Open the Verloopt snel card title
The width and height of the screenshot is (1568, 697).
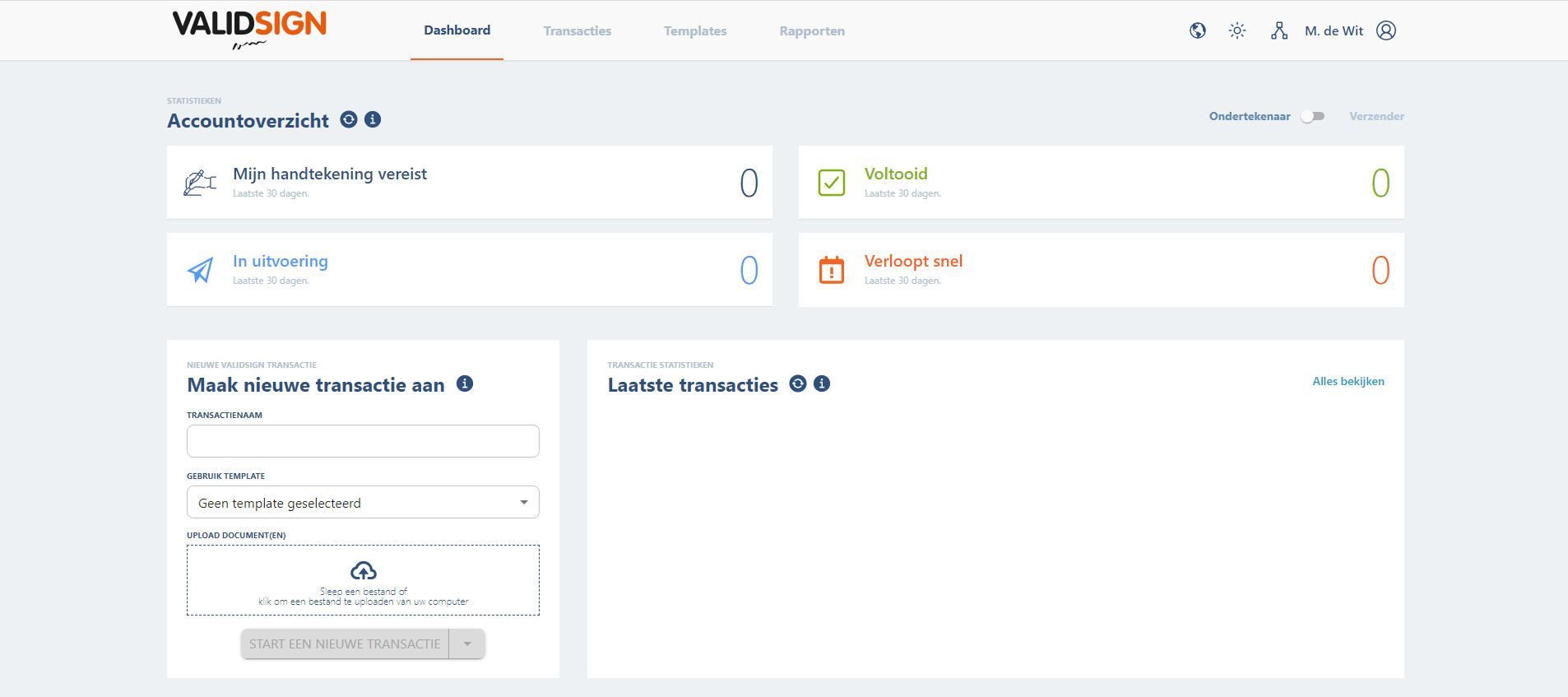click(913, 261)
